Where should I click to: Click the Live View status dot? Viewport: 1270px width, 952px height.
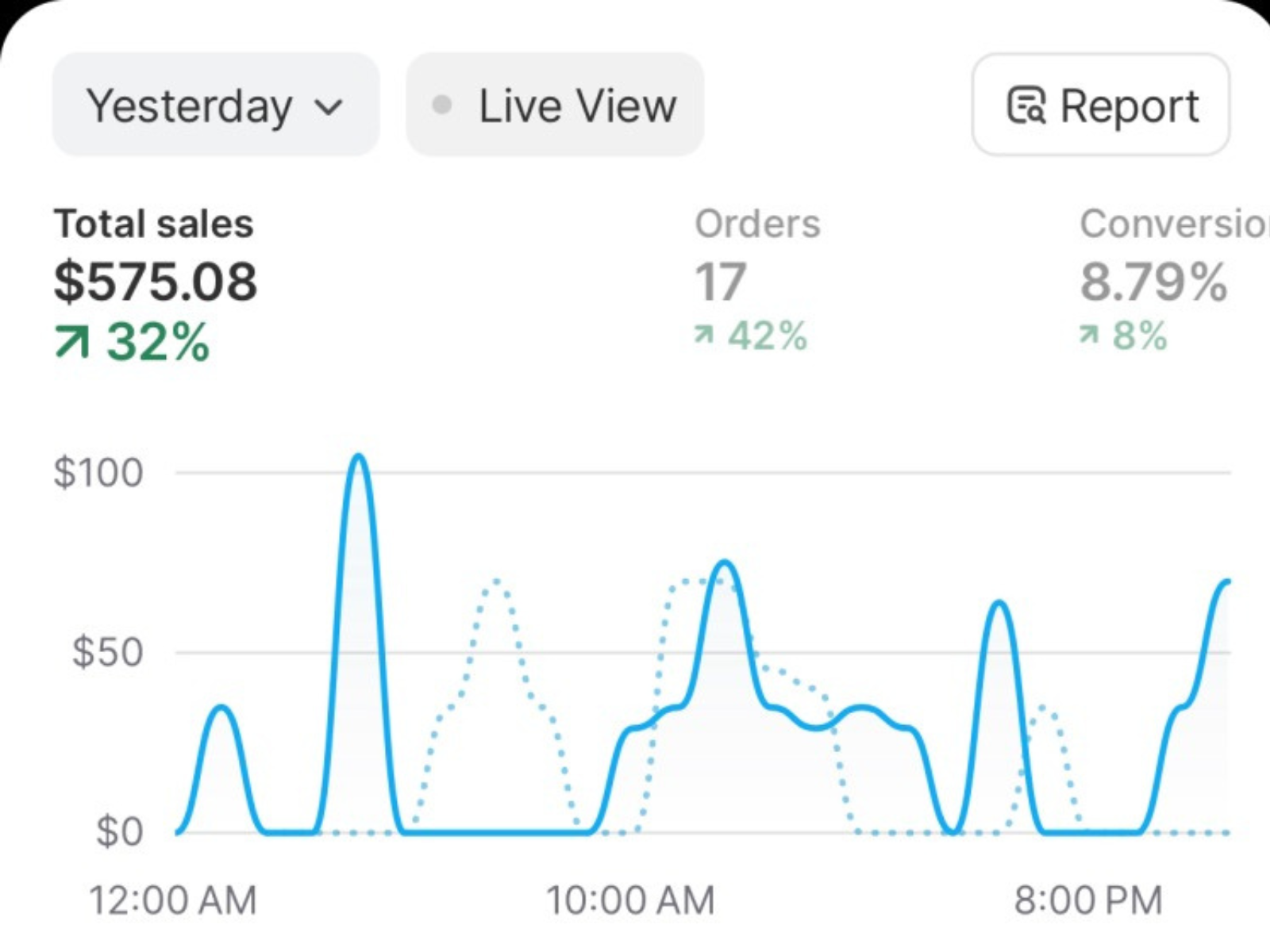442,105
